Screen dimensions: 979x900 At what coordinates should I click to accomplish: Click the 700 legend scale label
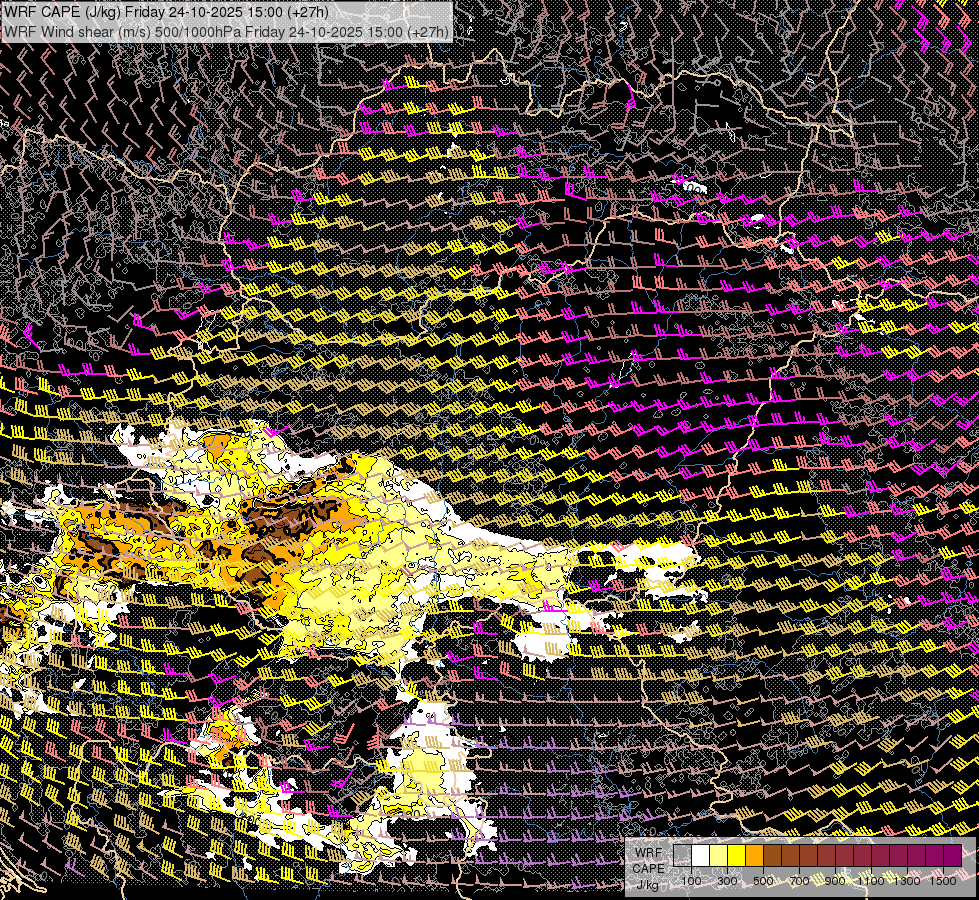click(x=799, y=881)
